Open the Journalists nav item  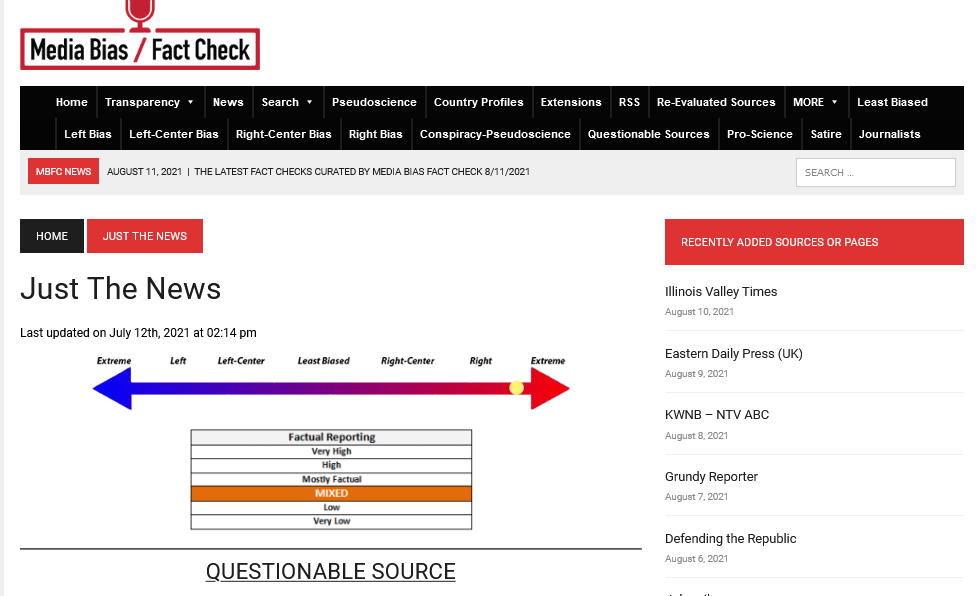pos(889,134)
